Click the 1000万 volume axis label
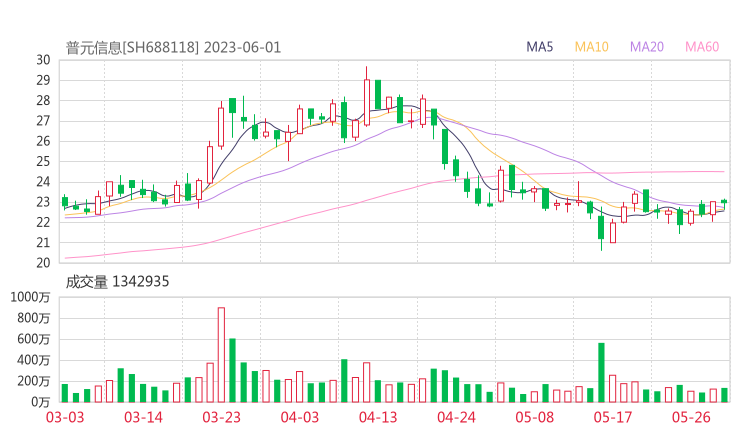Screen dimensions: 740x440 click(x=30, y=297)
